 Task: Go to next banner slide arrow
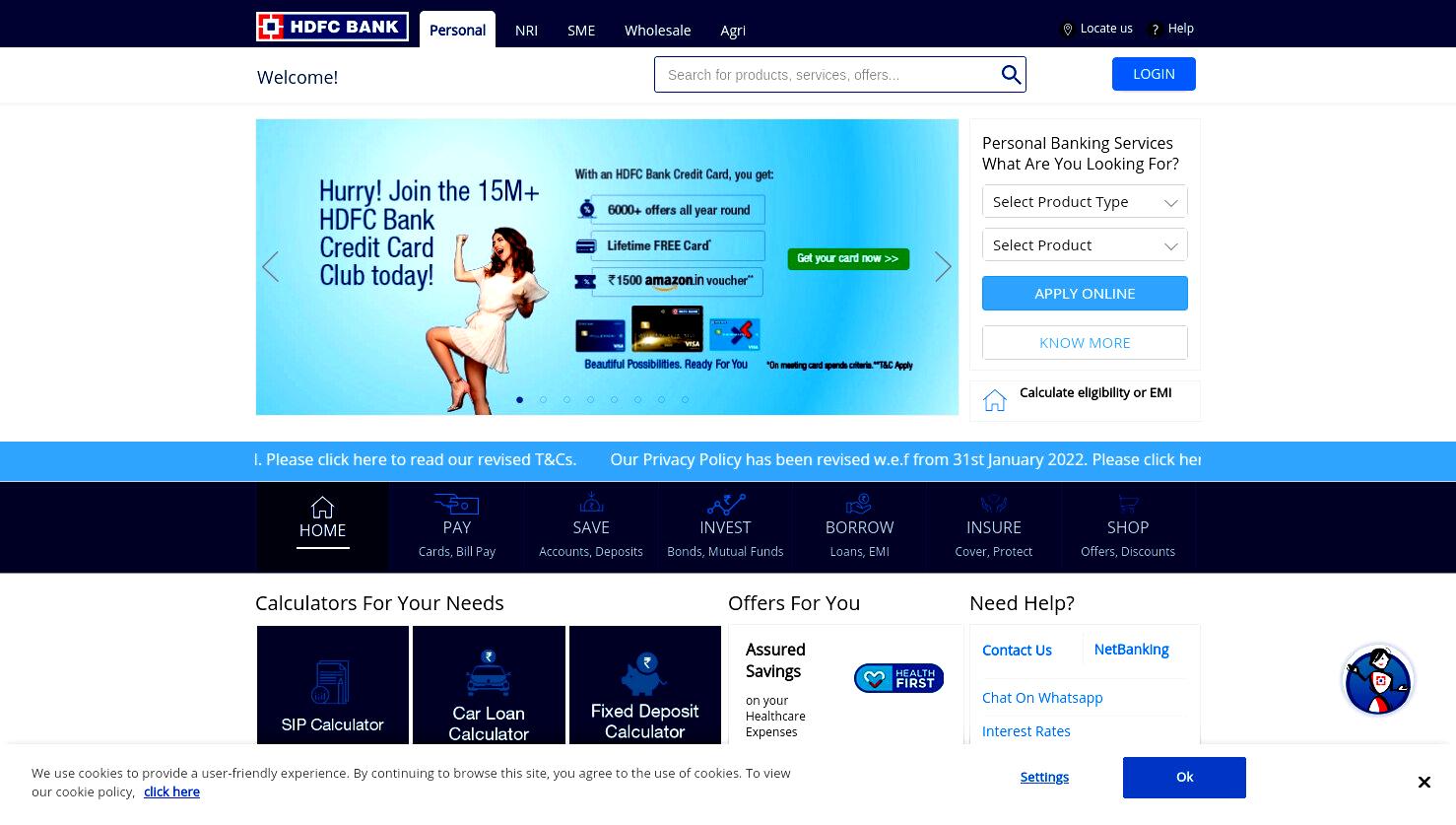tap(943, 267)
